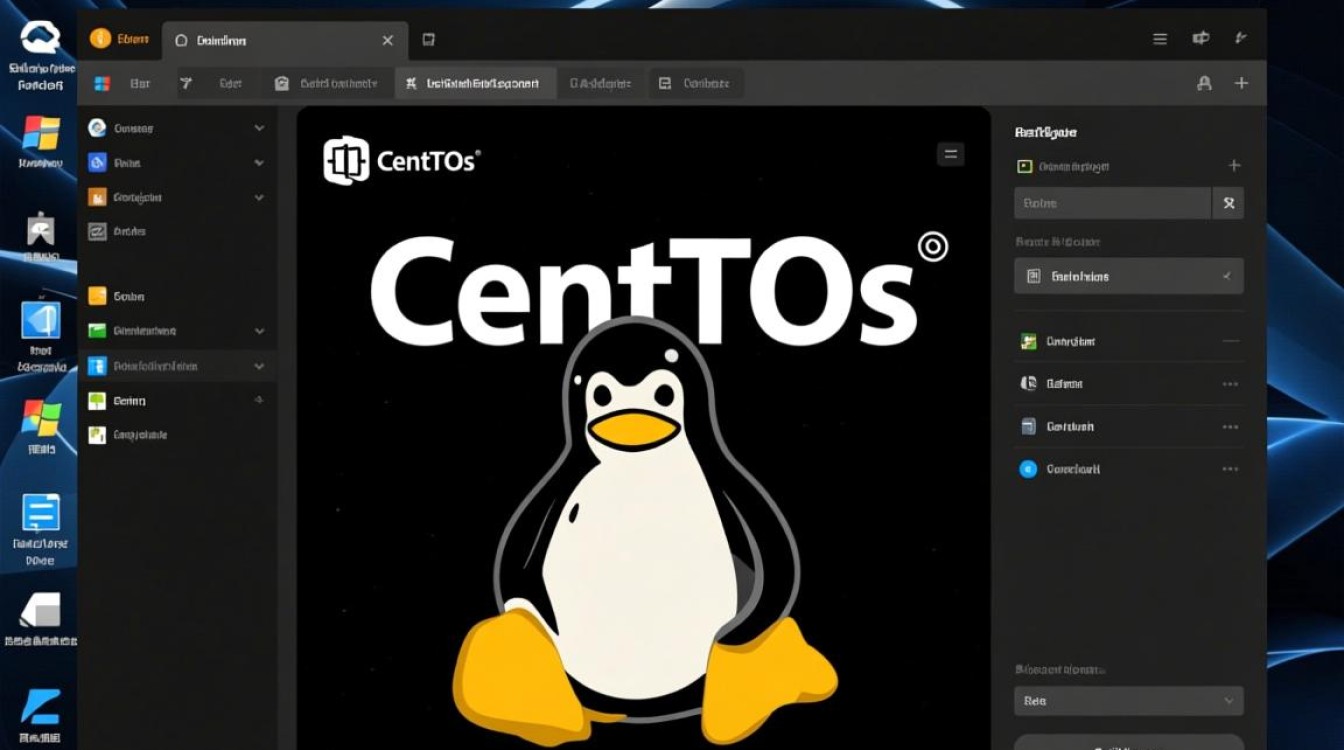Select the highlighted toolbar tab with the X-shaped icon

[x=474, y=84]
